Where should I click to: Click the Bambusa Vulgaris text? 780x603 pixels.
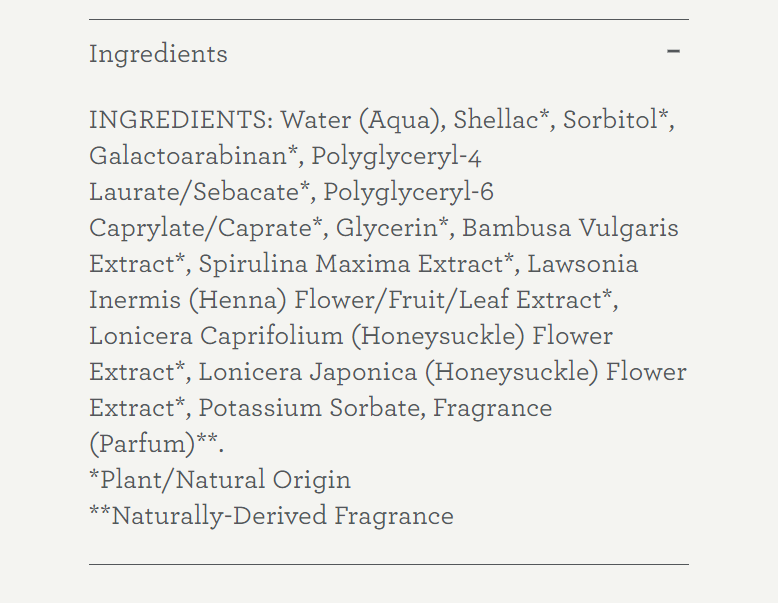[x=570, y=229]
